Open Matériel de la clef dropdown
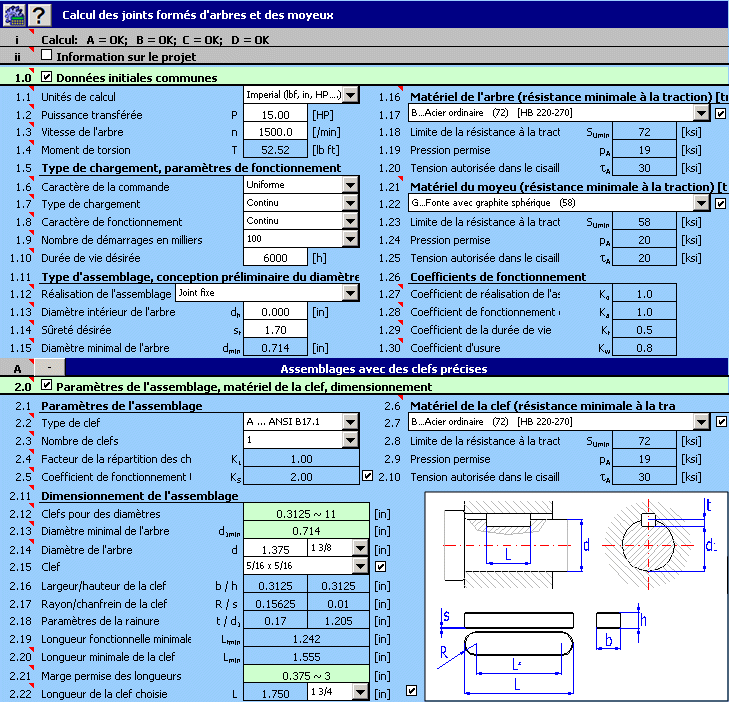The height and width of the screenshot is (702, 729). click(x=701, y=422)
